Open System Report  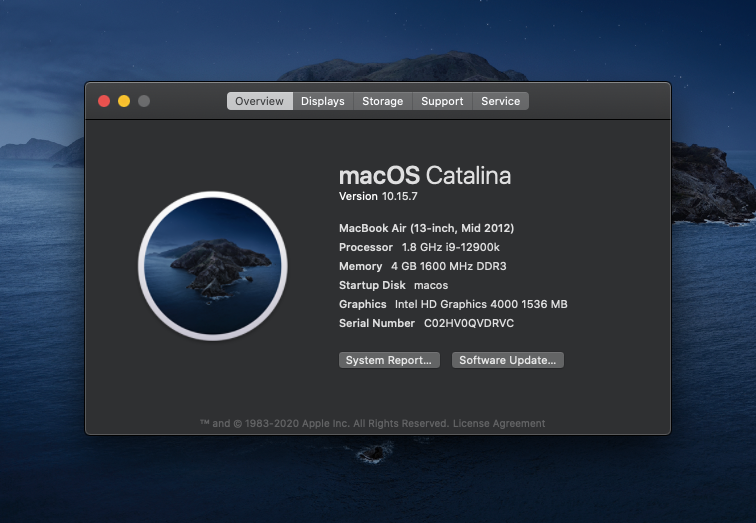(389, 360)
